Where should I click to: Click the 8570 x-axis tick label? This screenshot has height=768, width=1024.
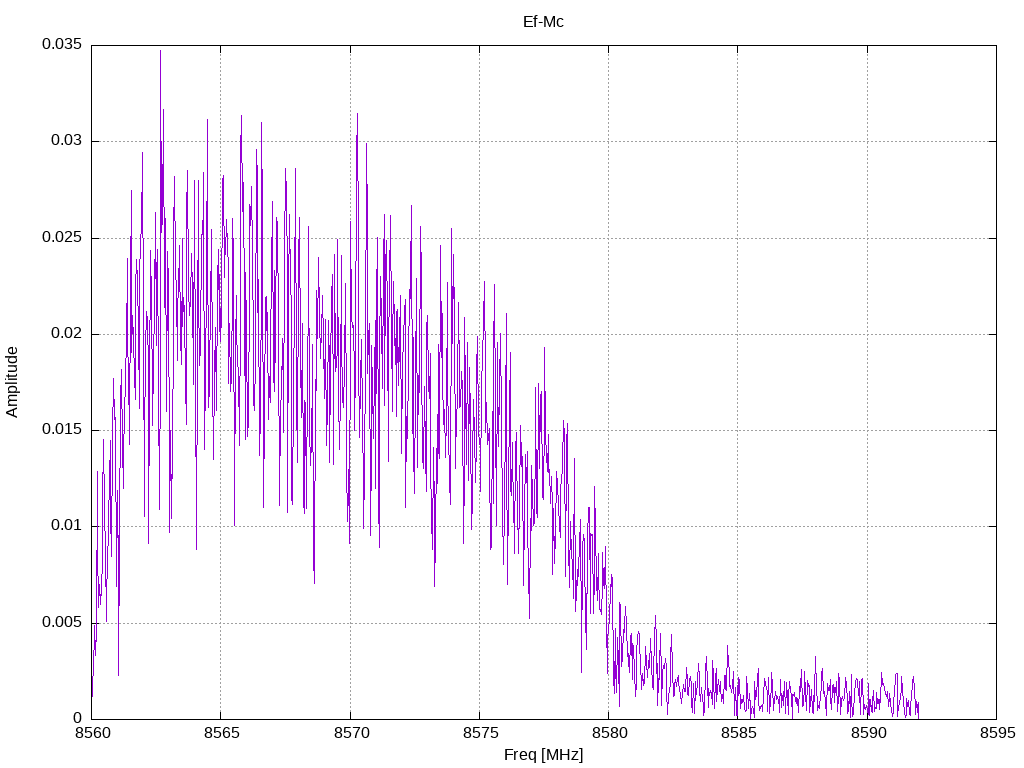point(350,733)
